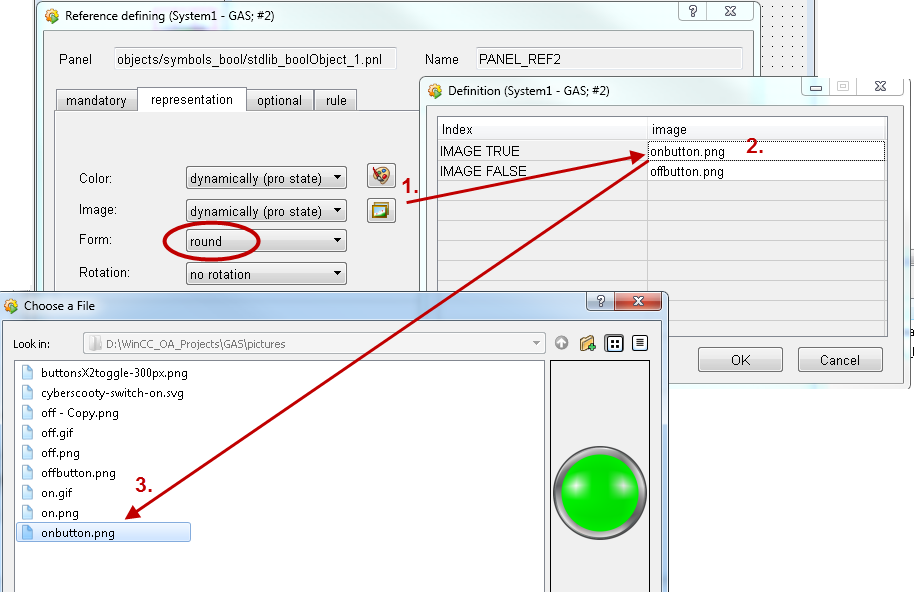Select file off - Copy.png
Image resolution: width=914 pixels, height=592 pixels.
pyautogui.click(x=79, y=413)
